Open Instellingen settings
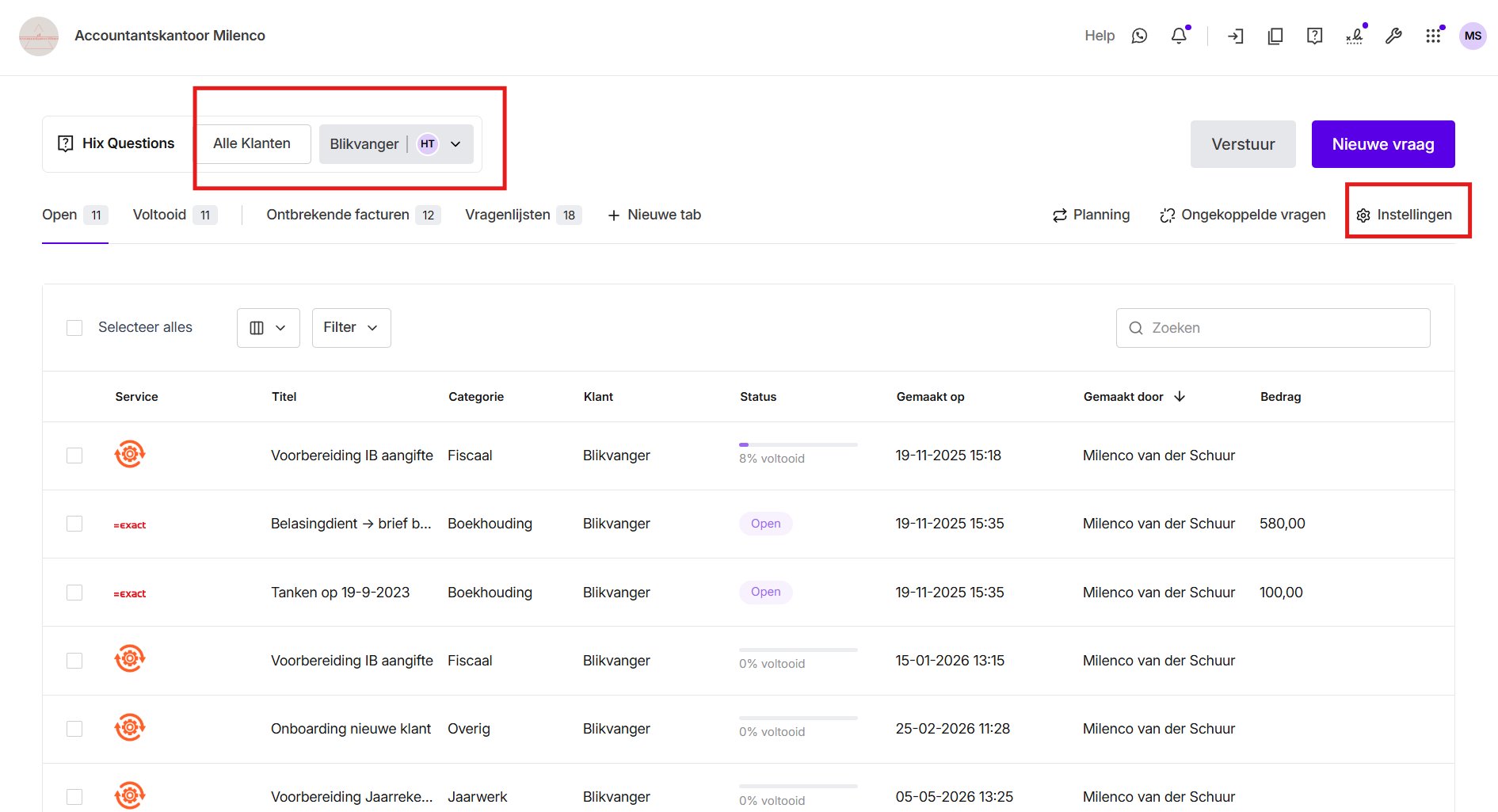 coord(1405,215)
